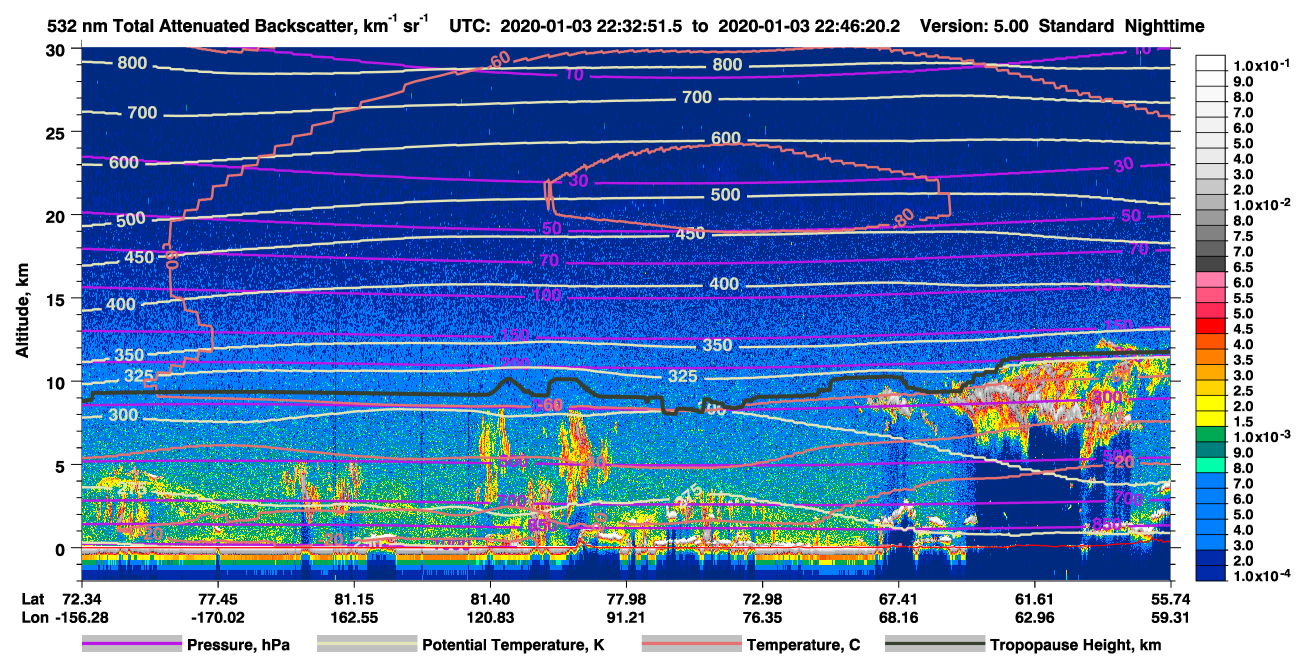Select longitude value 68.16

point(898,617)
